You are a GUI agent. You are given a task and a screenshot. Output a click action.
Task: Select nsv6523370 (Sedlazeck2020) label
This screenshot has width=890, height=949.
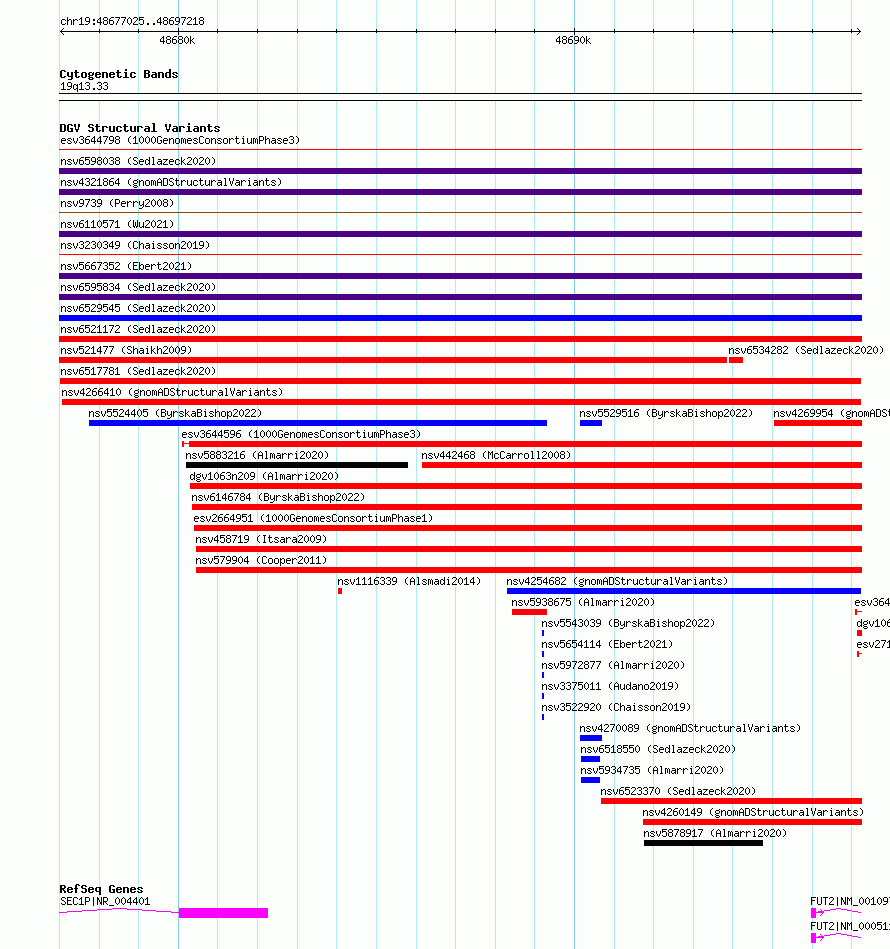(678, 791)
